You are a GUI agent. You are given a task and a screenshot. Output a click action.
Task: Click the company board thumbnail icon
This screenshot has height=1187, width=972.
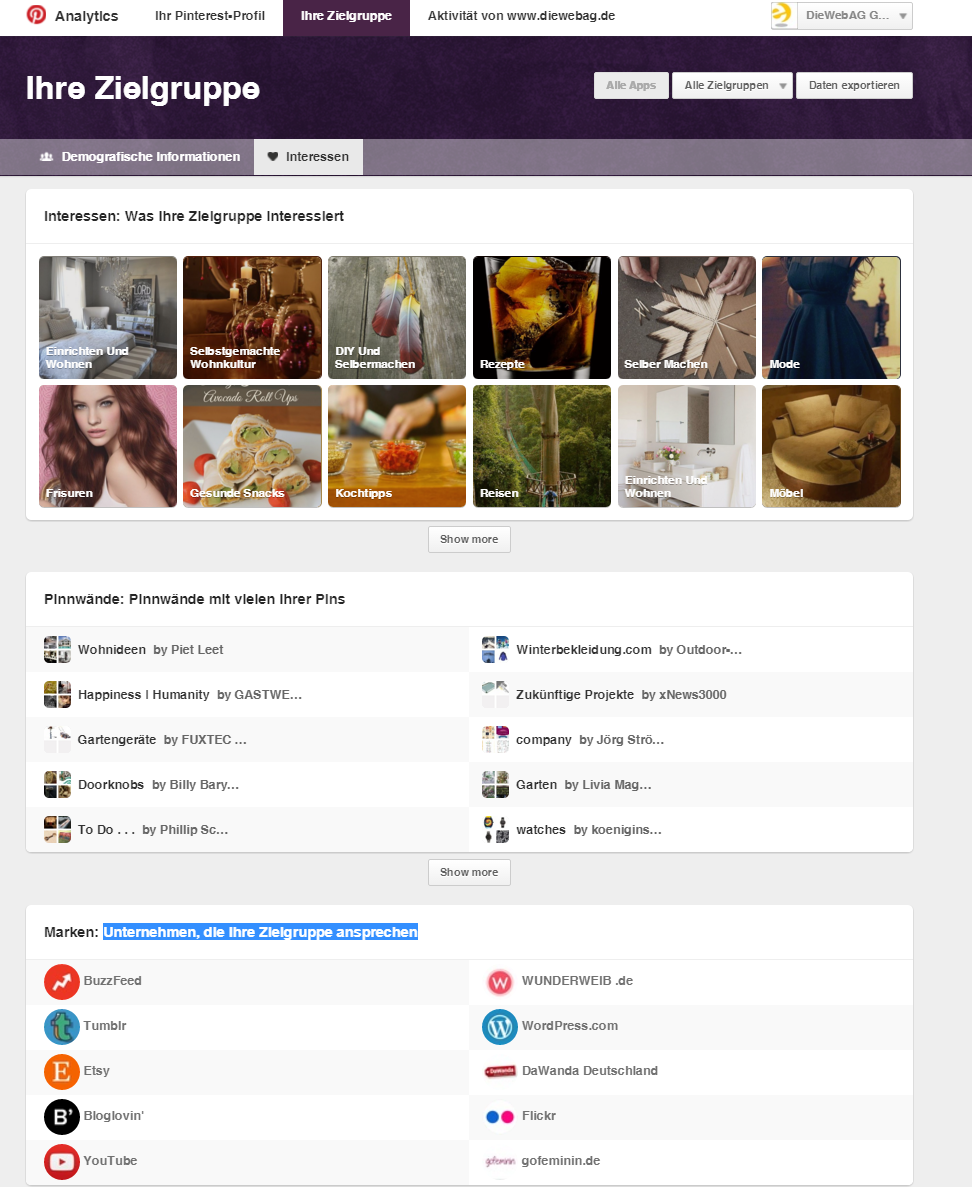tap(496, 740)
